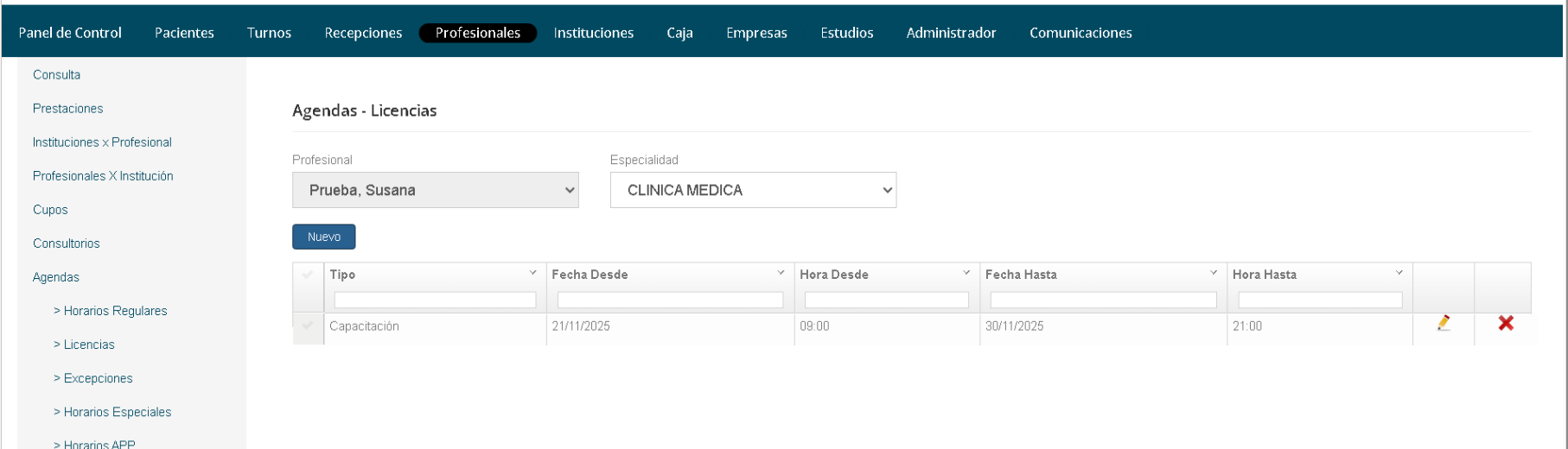Open the Pacientes menu
This screenshot has width=1568, height=449.
tap(184, 33)
